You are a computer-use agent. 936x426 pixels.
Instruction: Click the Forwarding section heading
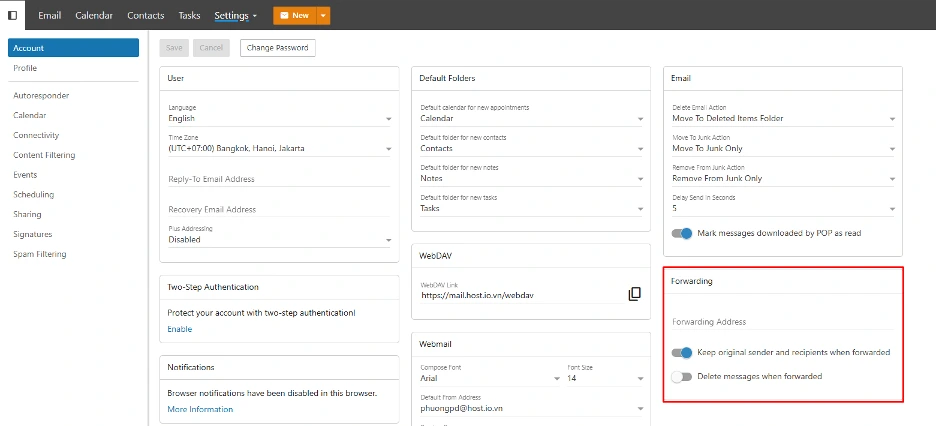[x=692, y=281]
